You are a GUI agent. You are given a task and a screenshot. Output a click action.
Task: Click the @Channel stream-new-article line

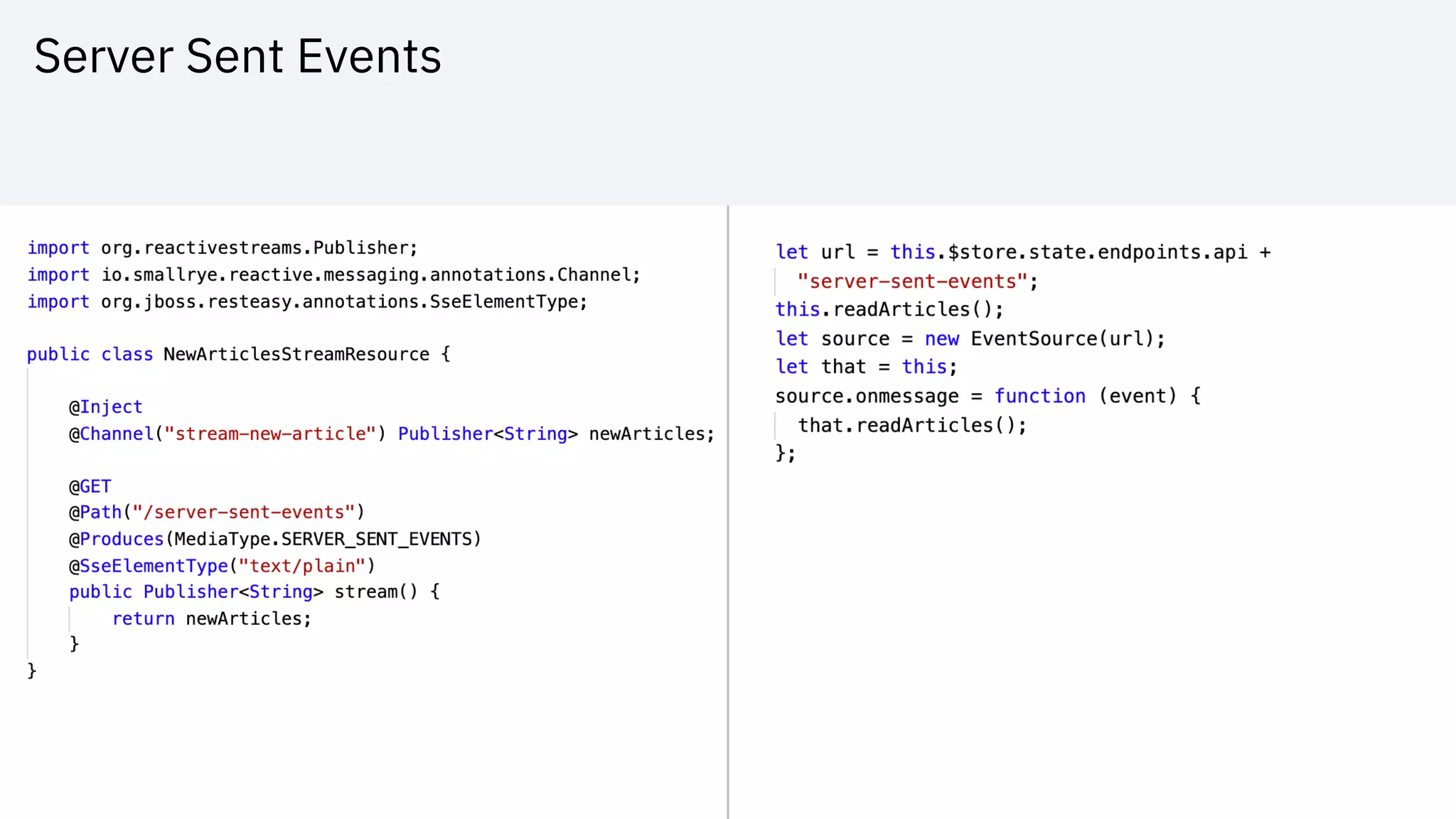pyautogui.click(x=391, y=434)
